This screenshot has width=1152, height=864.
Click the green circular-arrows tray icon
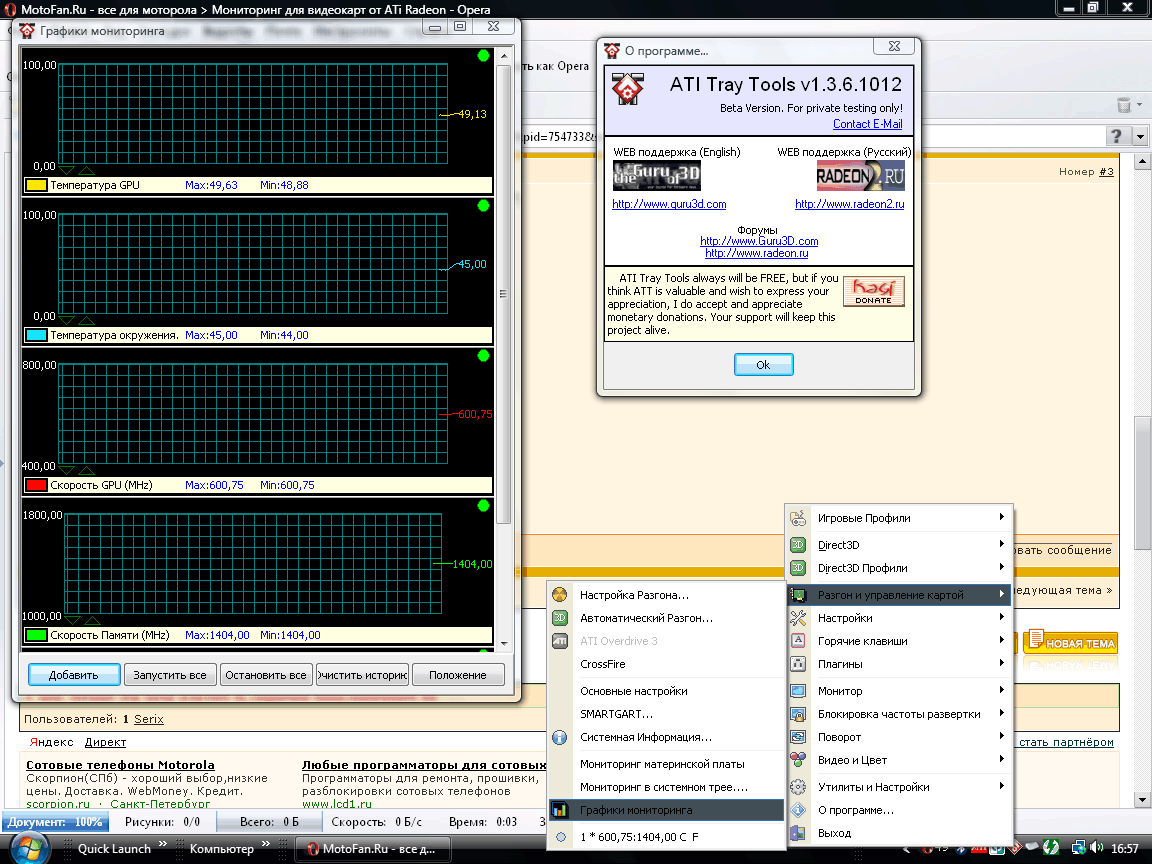pos(1051,848)
